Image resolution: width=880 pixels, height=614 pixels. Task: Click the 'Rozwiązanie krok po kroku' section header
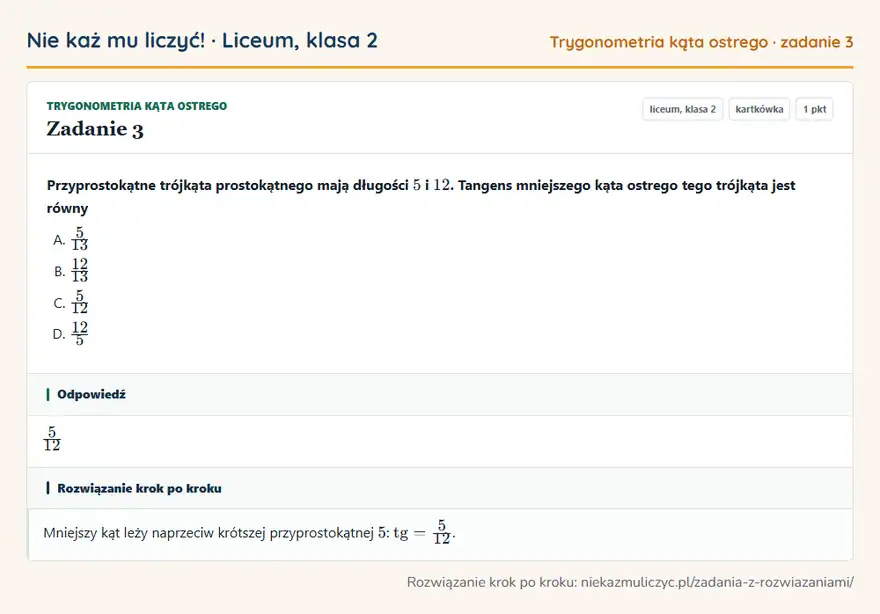tap(440, 488)
